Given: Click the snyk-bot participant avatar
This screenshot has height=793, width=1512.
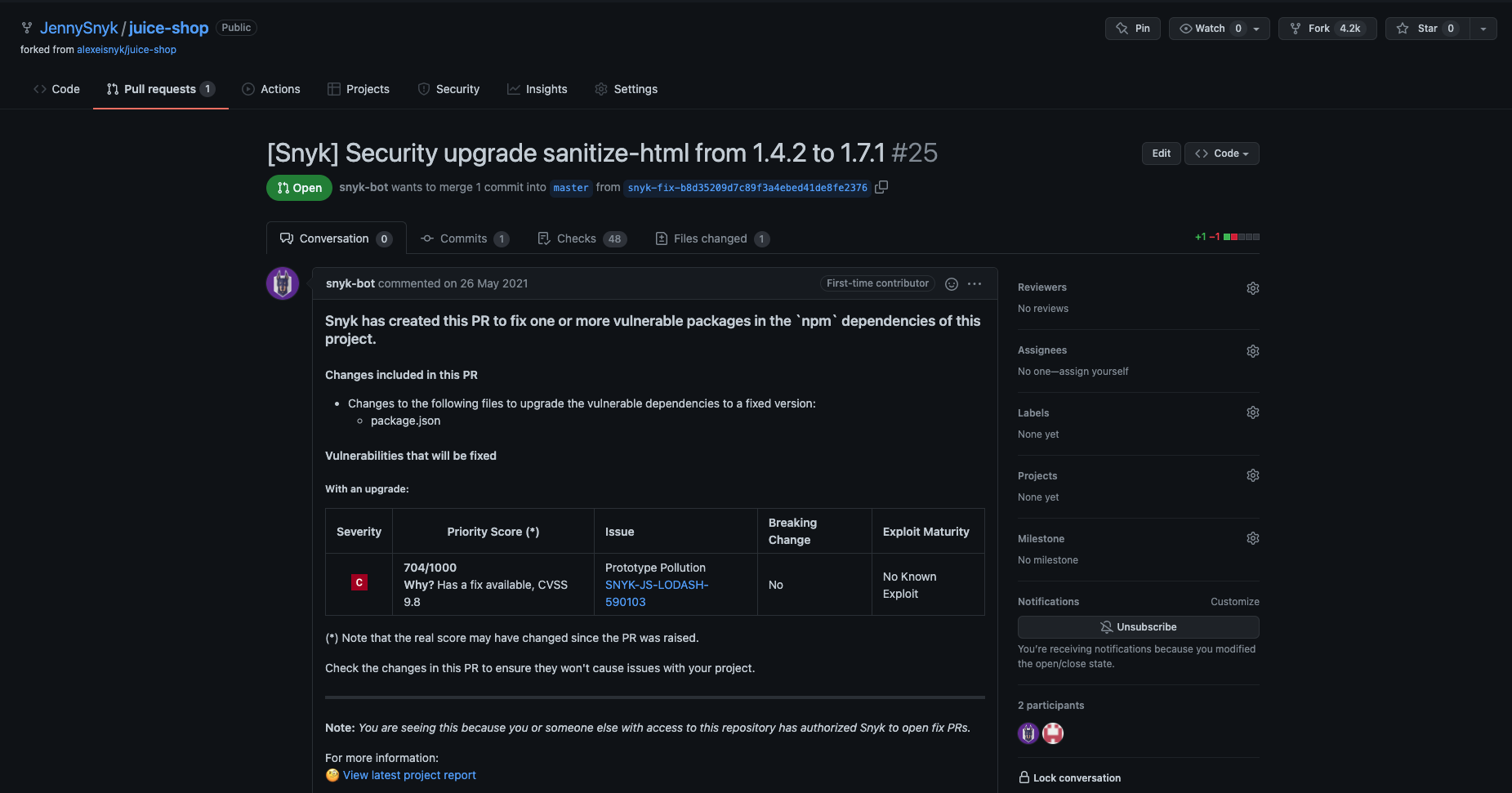Looking at the screenshot, I should 1028,733.
